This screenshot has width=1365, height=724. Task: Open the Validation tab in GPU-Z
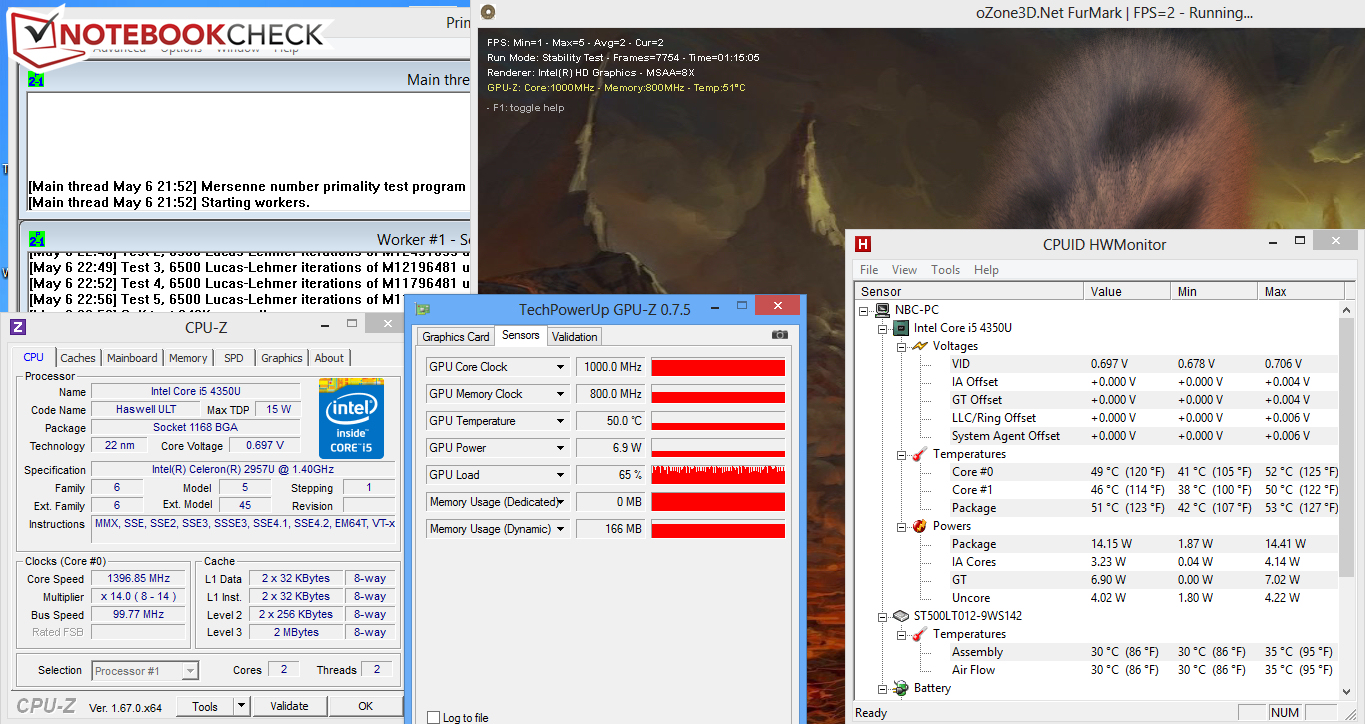(x=575, y=337)
